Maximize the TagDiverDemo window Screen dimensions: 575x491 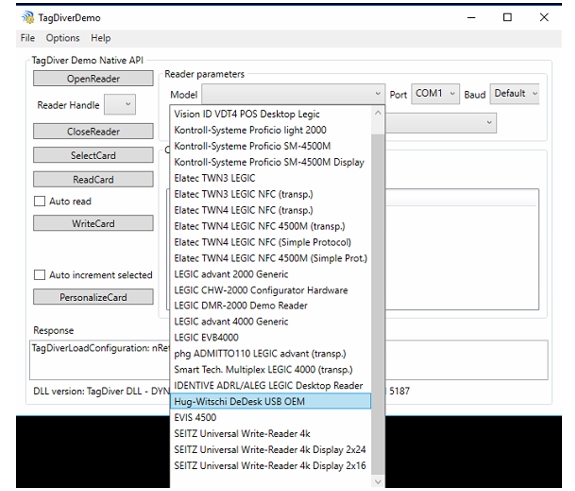point(507,17)
